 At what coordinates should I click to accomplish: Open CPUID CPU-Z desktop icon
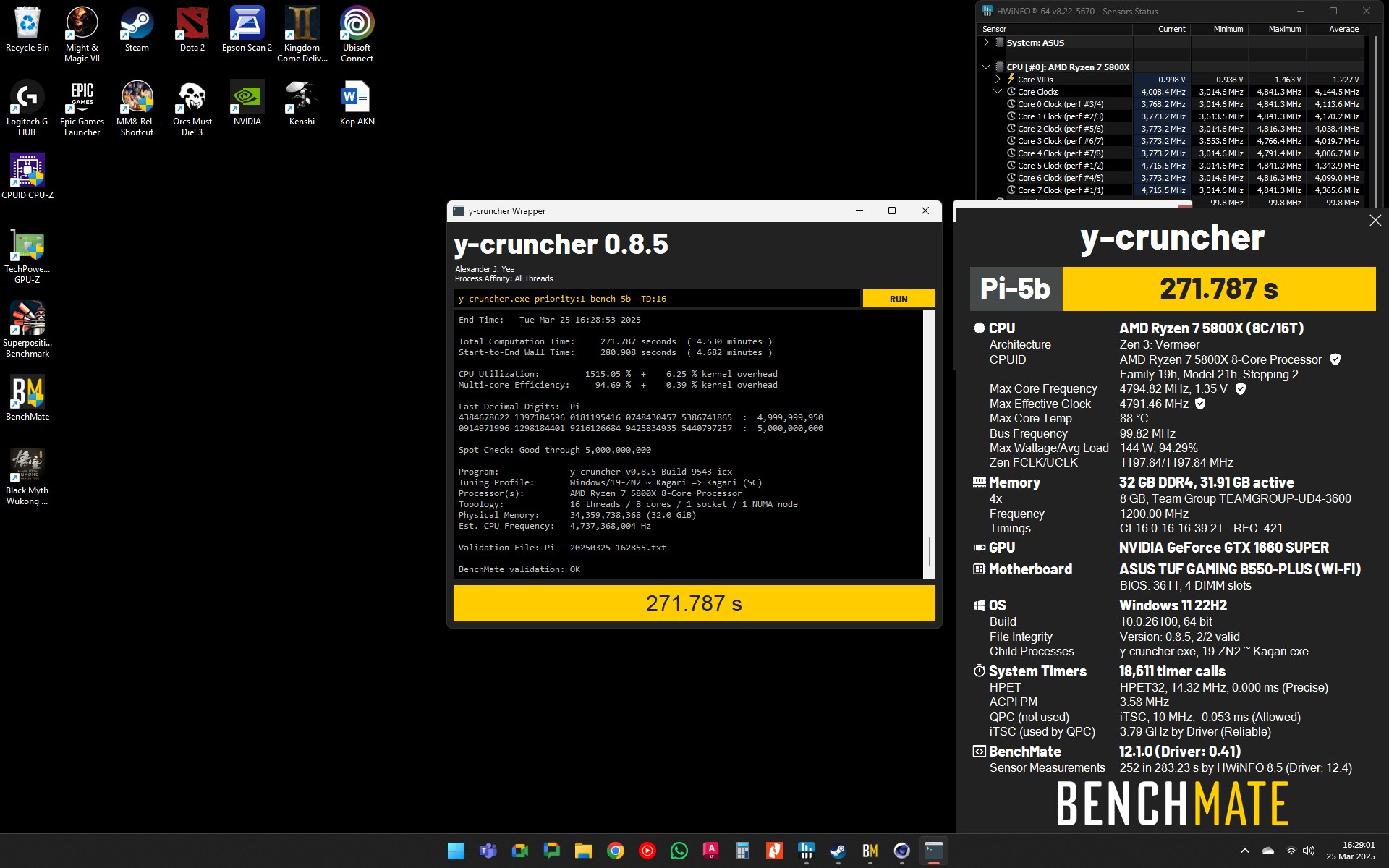(27, 176)
